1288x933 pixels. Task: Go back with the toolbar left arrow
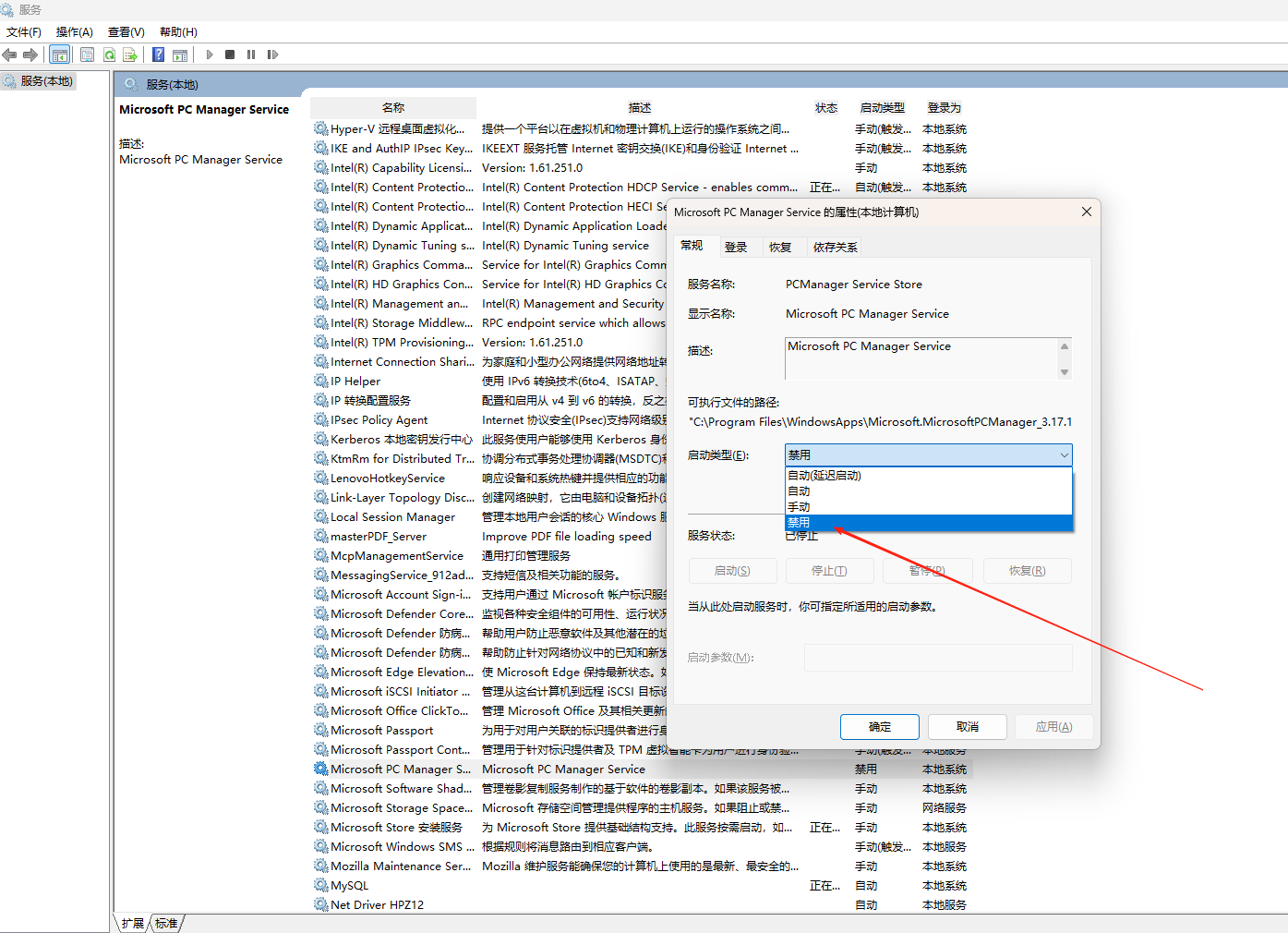[10, 55]
